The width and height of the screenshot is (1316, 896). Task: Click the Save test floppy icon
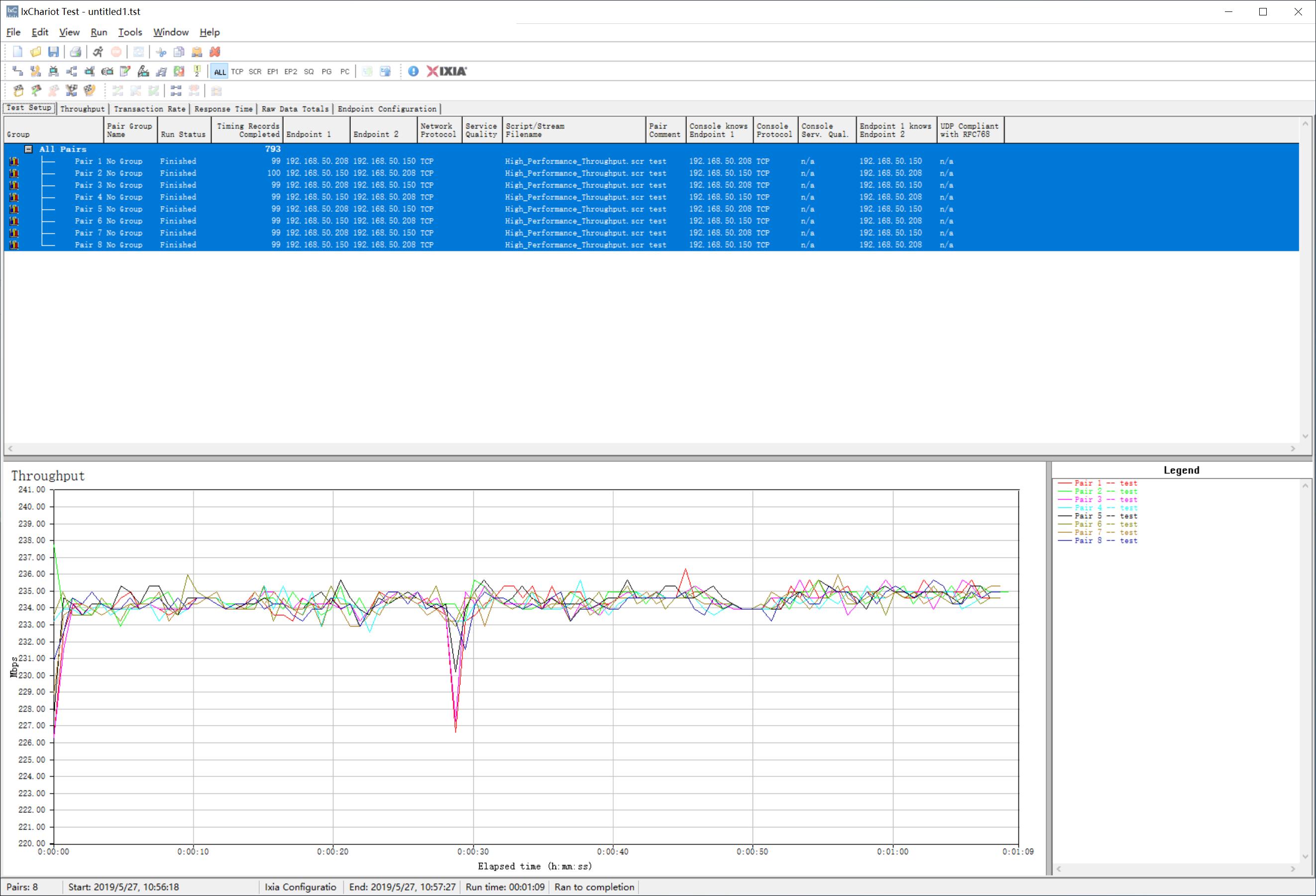53,52
